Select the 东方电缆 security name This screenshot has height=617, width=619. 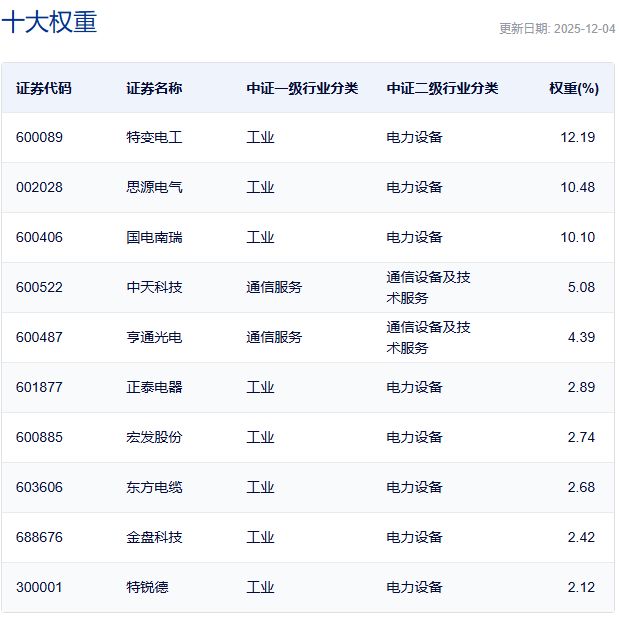coord(154,487)
